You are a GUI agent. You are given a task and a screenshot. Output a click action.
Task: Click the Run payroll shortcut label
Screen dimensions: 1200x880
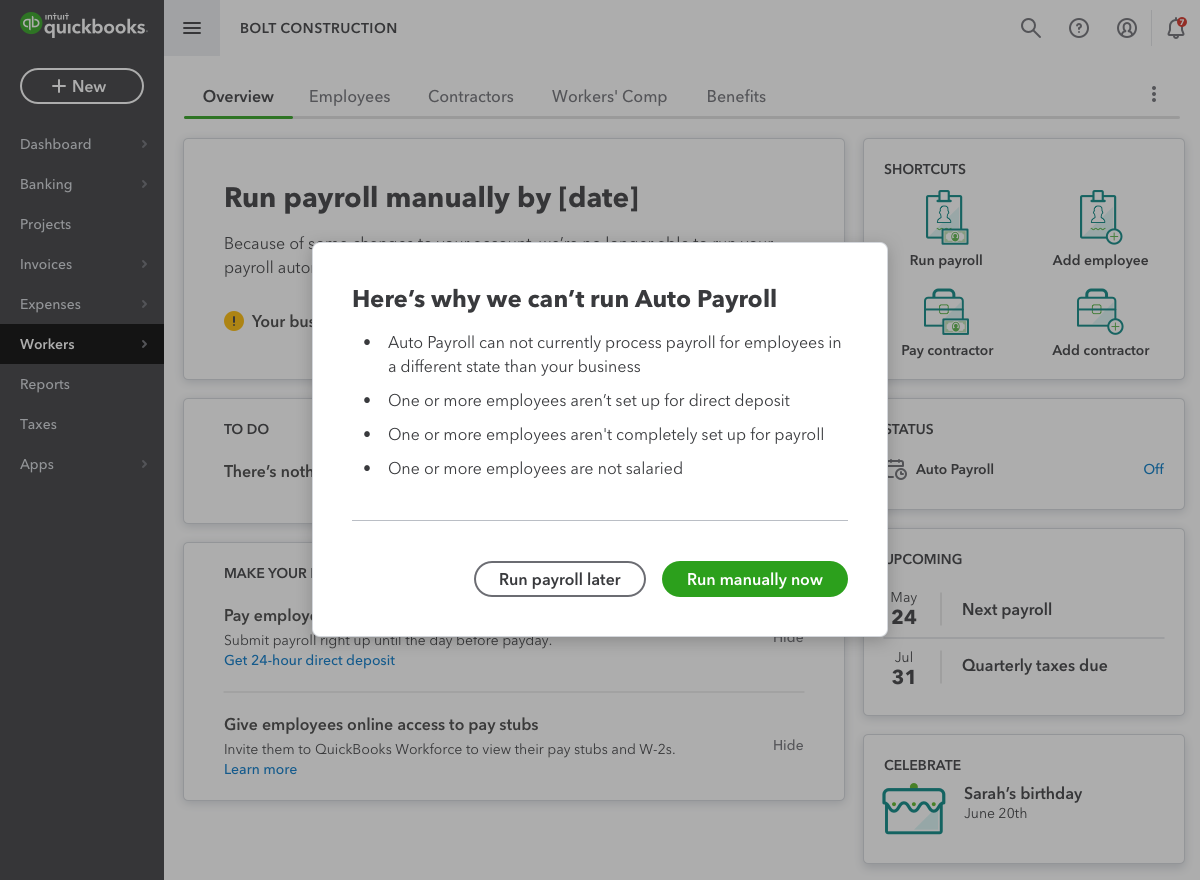(946, 260)
